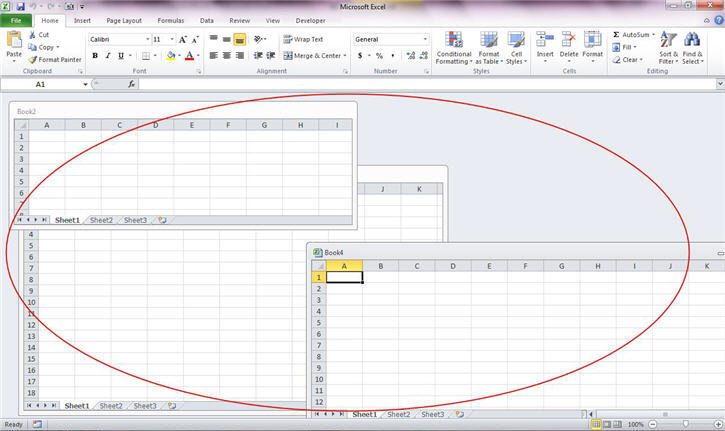Click the Increase Font Size icon

pos(183,40)
